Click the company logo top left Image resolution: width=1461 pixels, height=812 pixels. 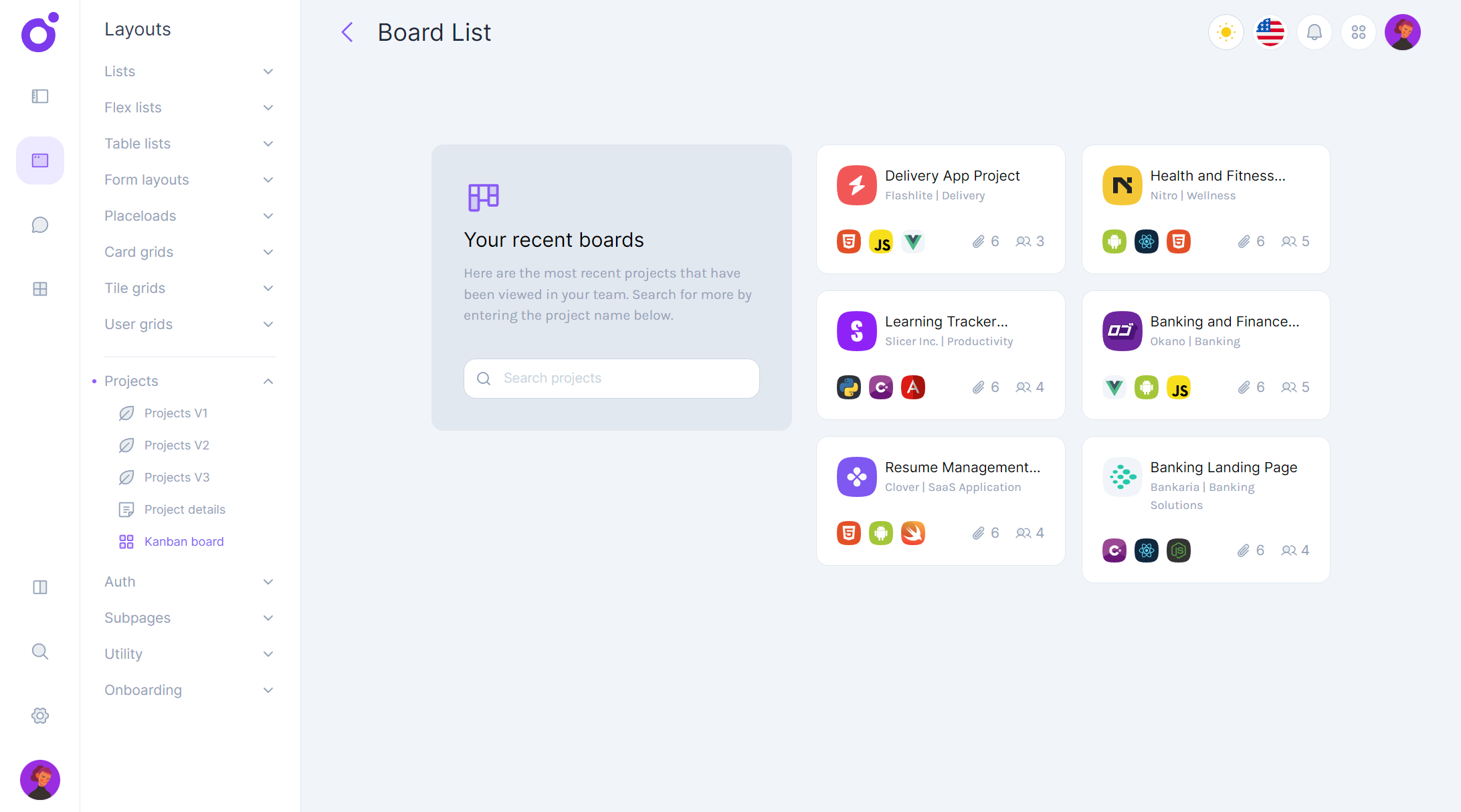tap(39, 33)
